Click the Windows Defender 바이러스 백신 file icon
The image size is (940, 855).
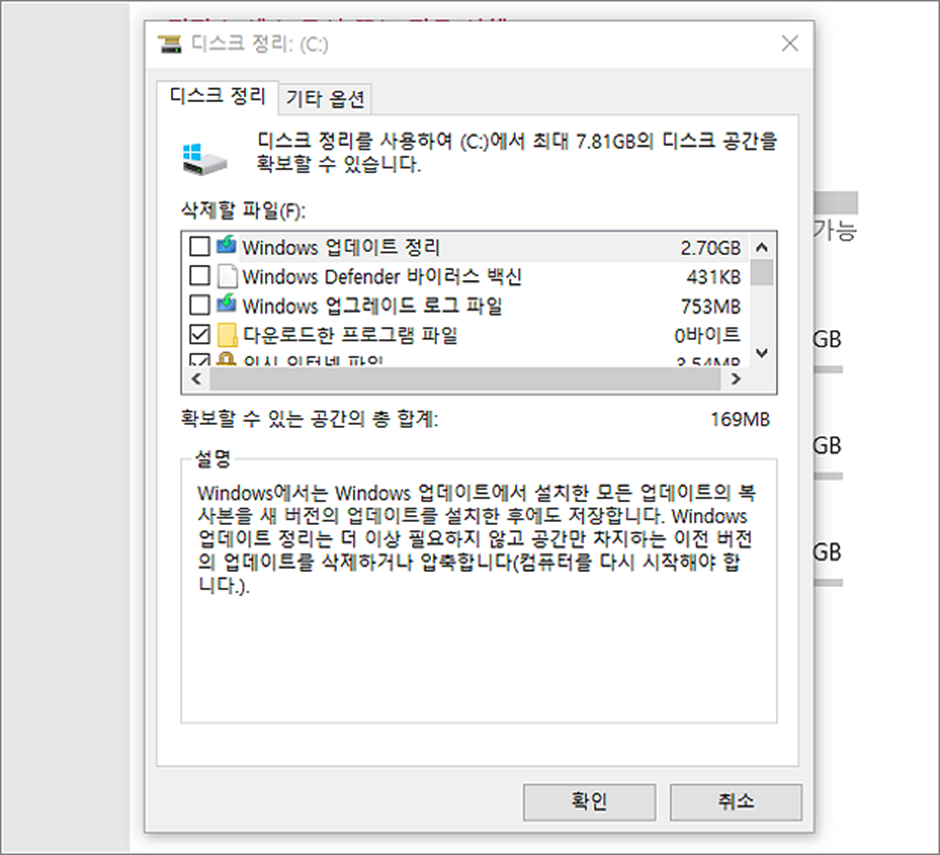tap(227, 276)
